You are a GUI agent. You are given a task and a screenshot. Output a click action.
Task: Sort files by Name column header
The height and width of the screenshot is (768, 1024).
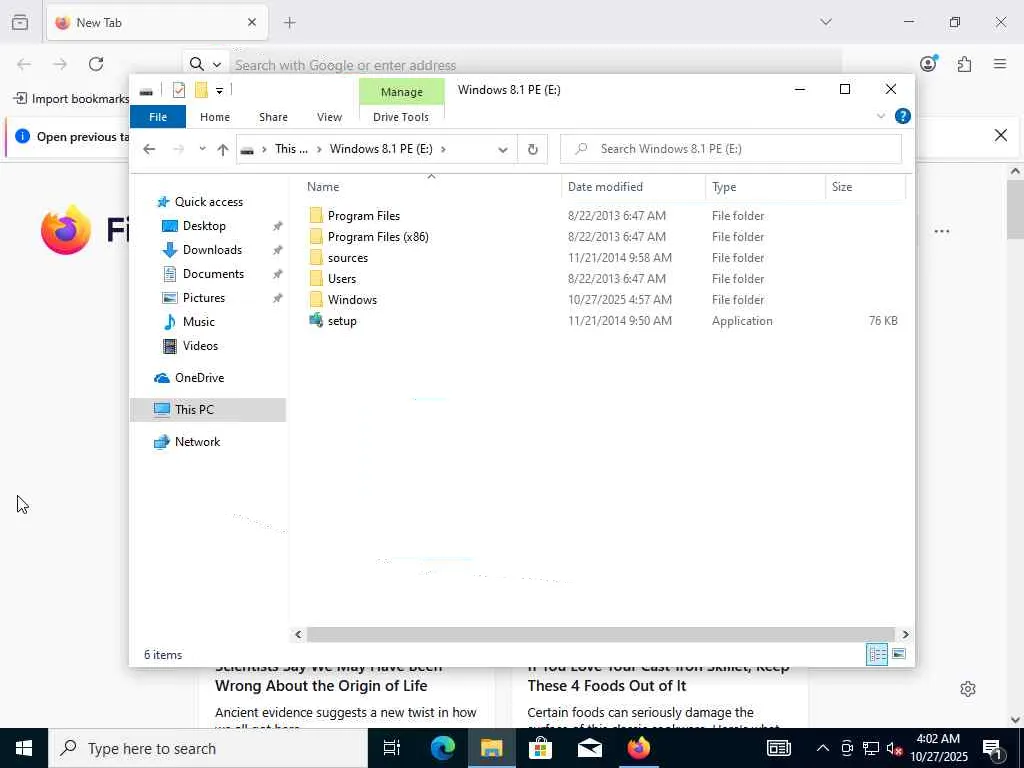pyautogui.click(x=431, y=187)
